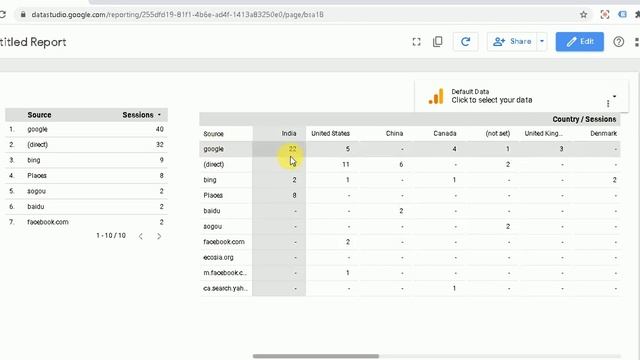Viewport: 640px width, 360px height.
Task: Click the Canada column header
Action: (444, 133)
